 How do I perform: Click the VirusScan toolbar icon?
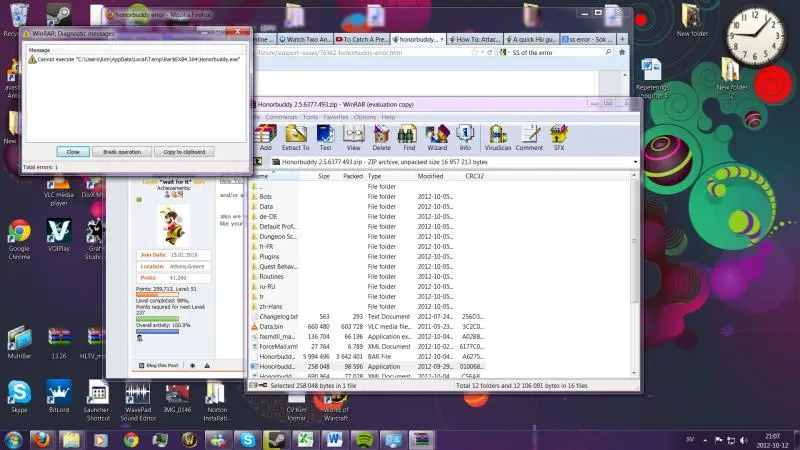[497, 137]
